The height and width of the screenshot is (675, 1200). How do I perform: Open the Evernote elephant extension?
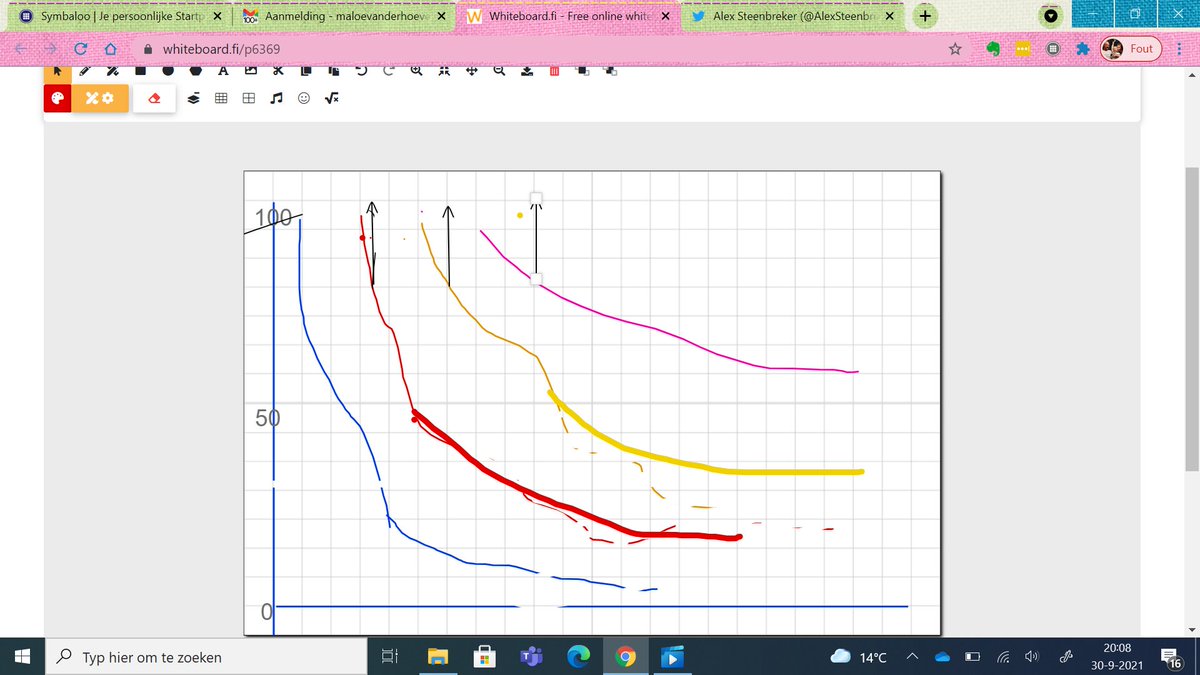tap(993, 48)
